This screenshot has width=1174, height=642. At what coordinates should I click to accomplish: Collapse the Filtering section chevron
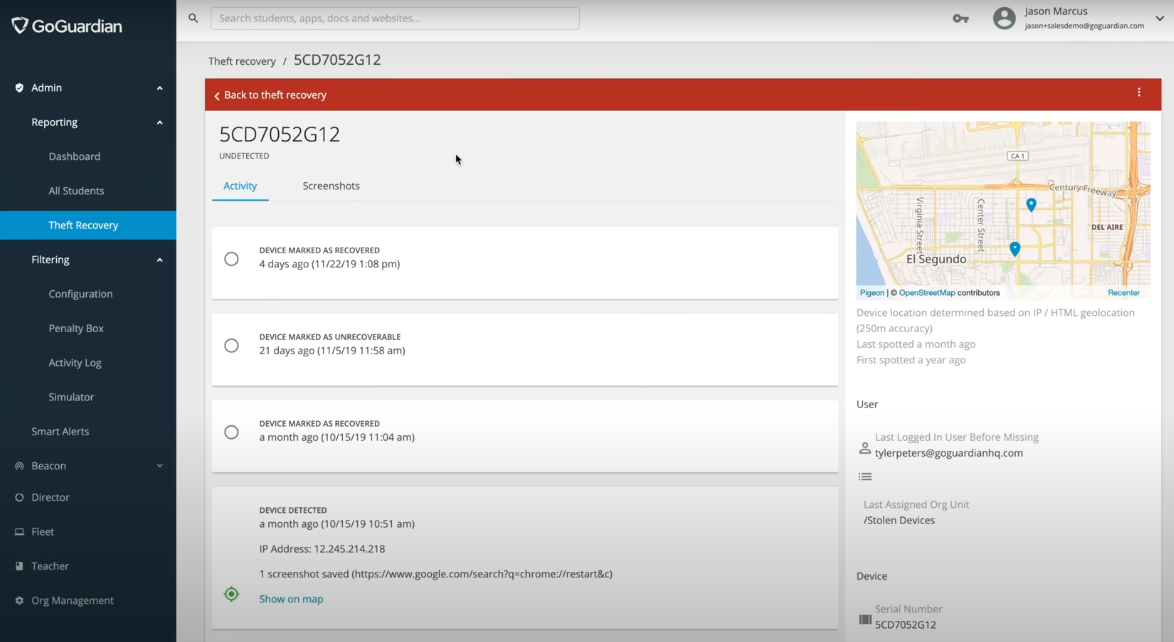(x=159, y=260)
